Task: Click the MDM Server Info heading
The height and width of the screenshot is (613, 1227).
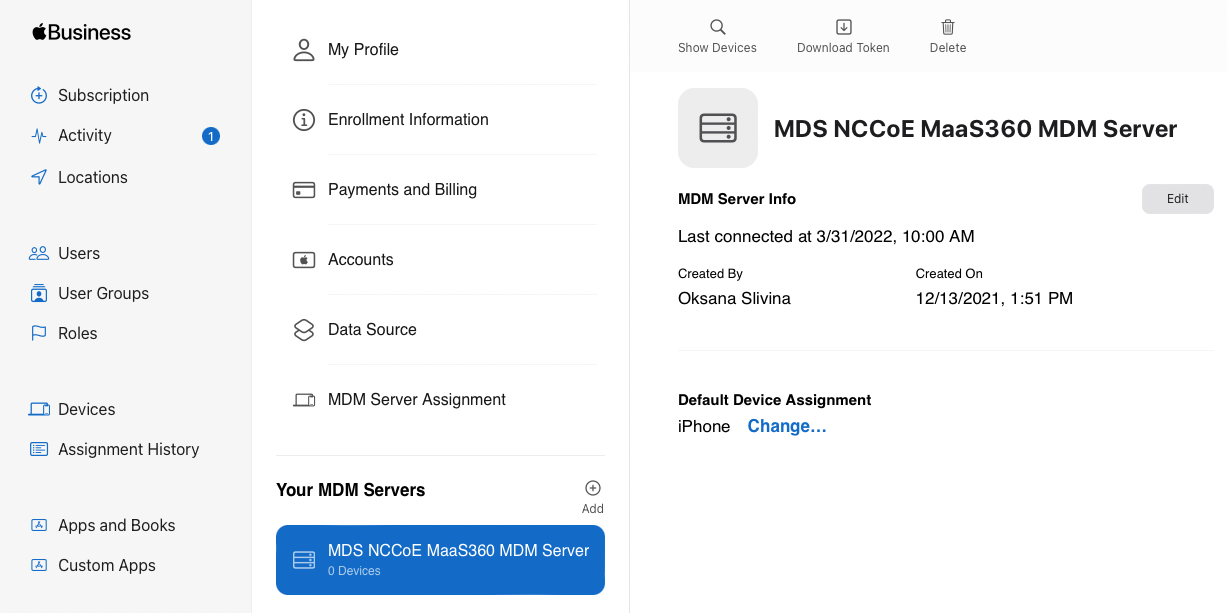Action: coord(737,199)
